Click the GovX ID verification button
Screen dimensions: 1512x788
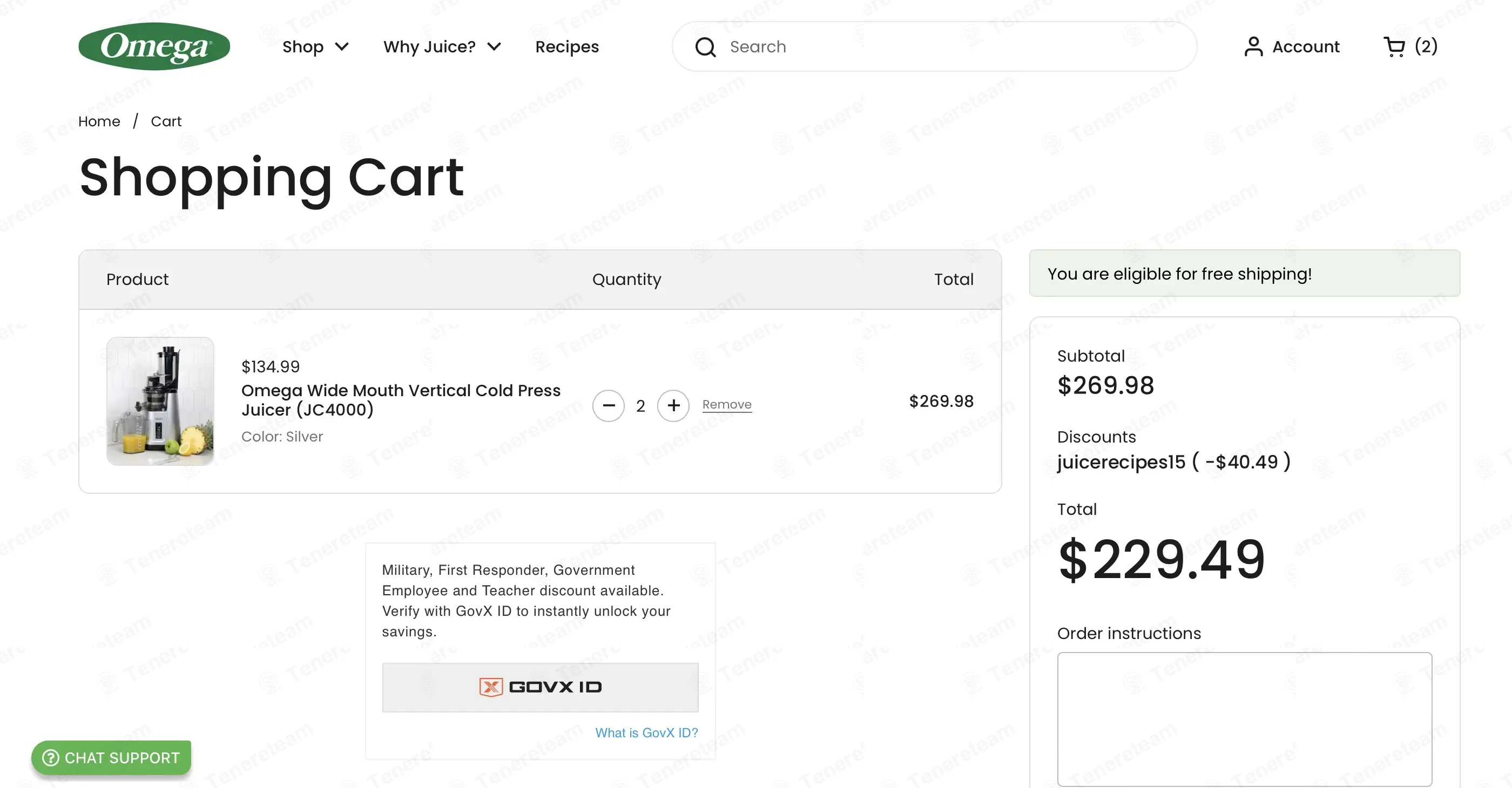pyautogui.click(x=540, y=687)
